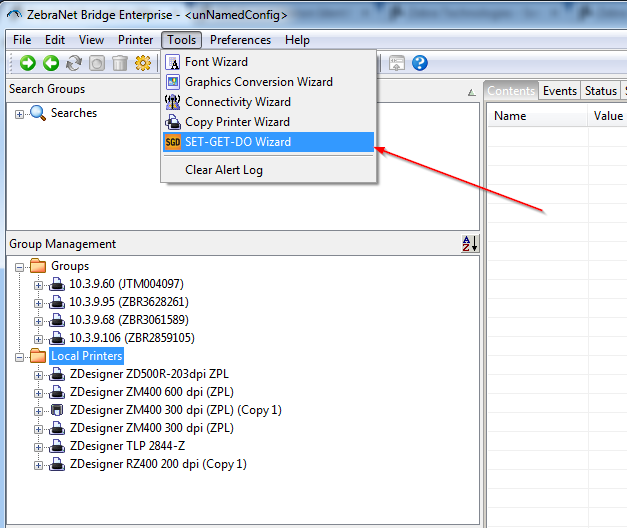Open the Preferences menu
This screenshot has height=528, width=627.
[240, 40]
